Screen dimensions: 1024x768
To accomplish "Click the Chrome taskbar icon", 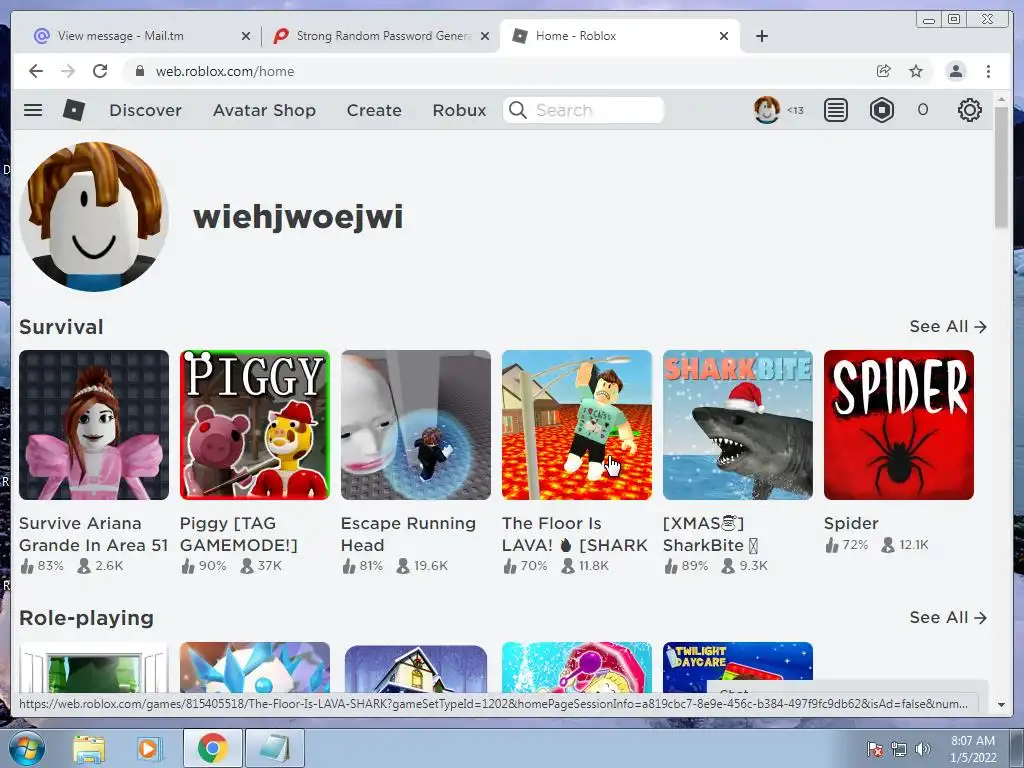I will [212, 748].
